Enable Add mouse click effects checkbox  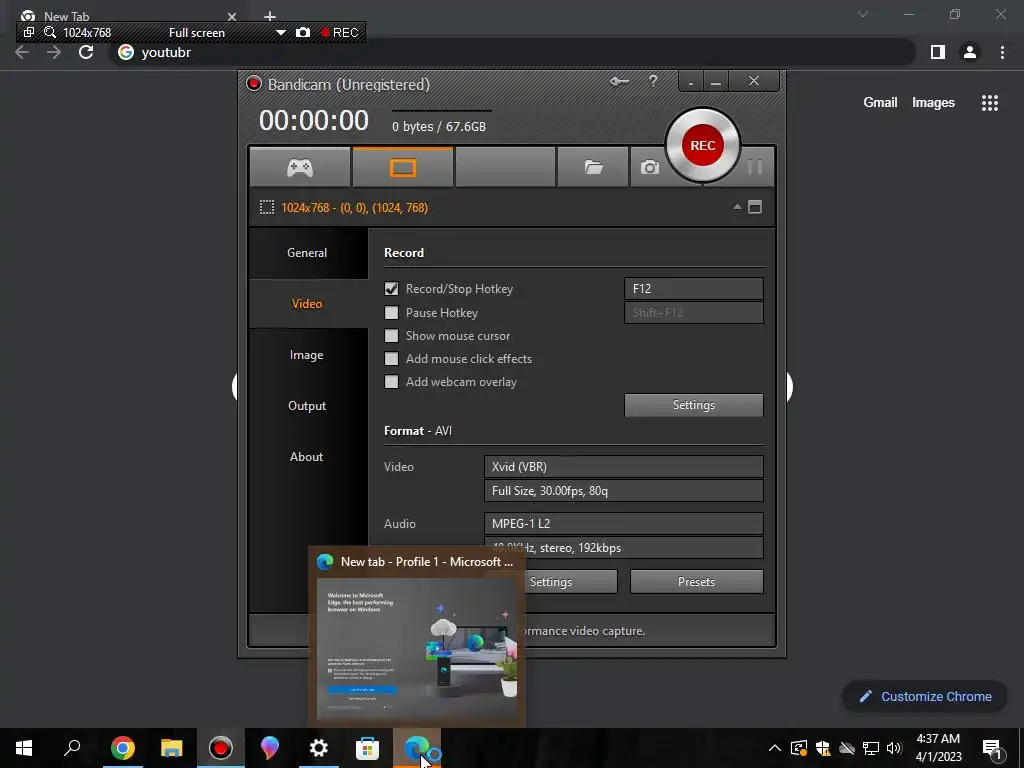[391, 359]
